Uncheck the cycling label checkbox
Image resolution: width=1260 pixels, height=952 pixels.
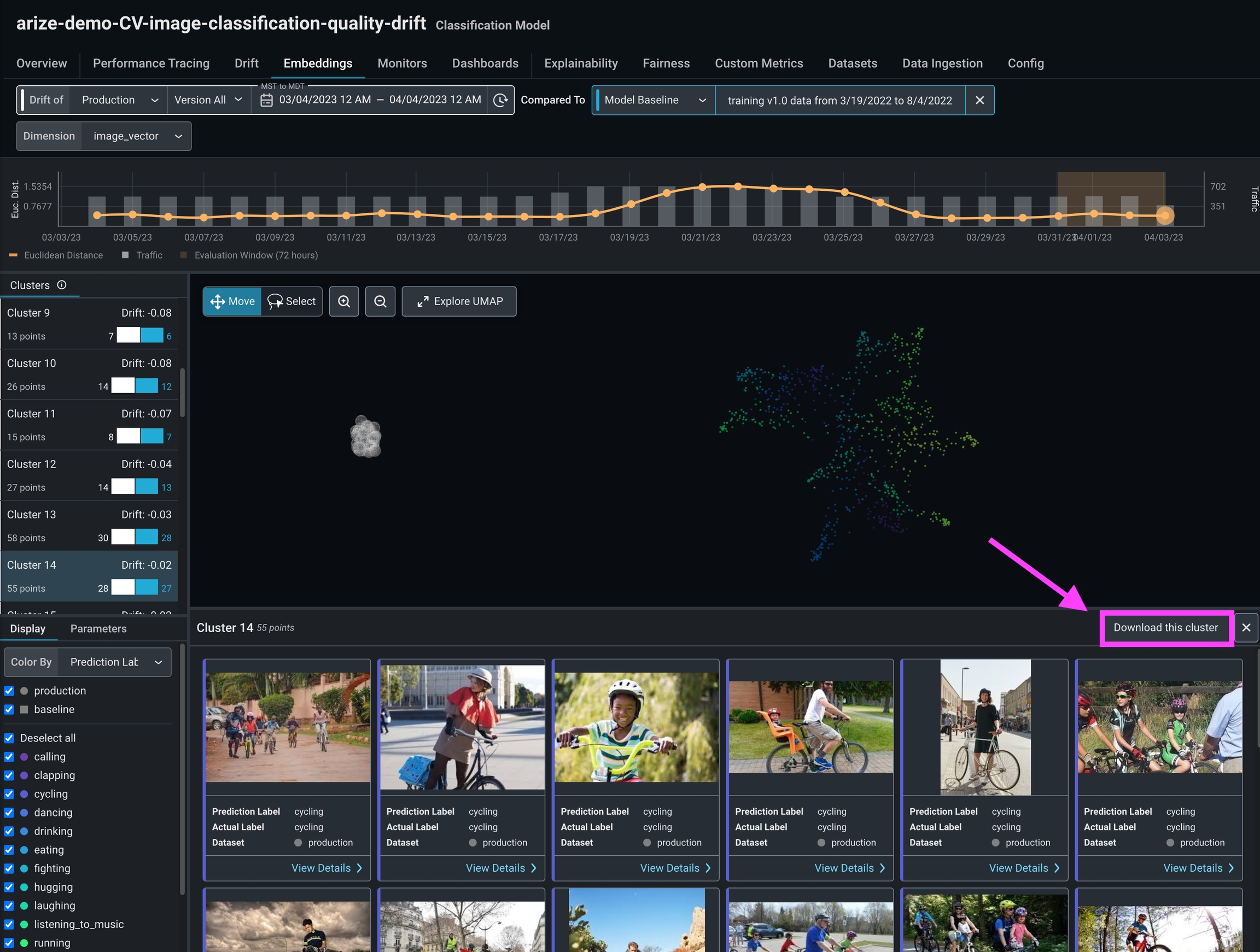tap(9, 794)
